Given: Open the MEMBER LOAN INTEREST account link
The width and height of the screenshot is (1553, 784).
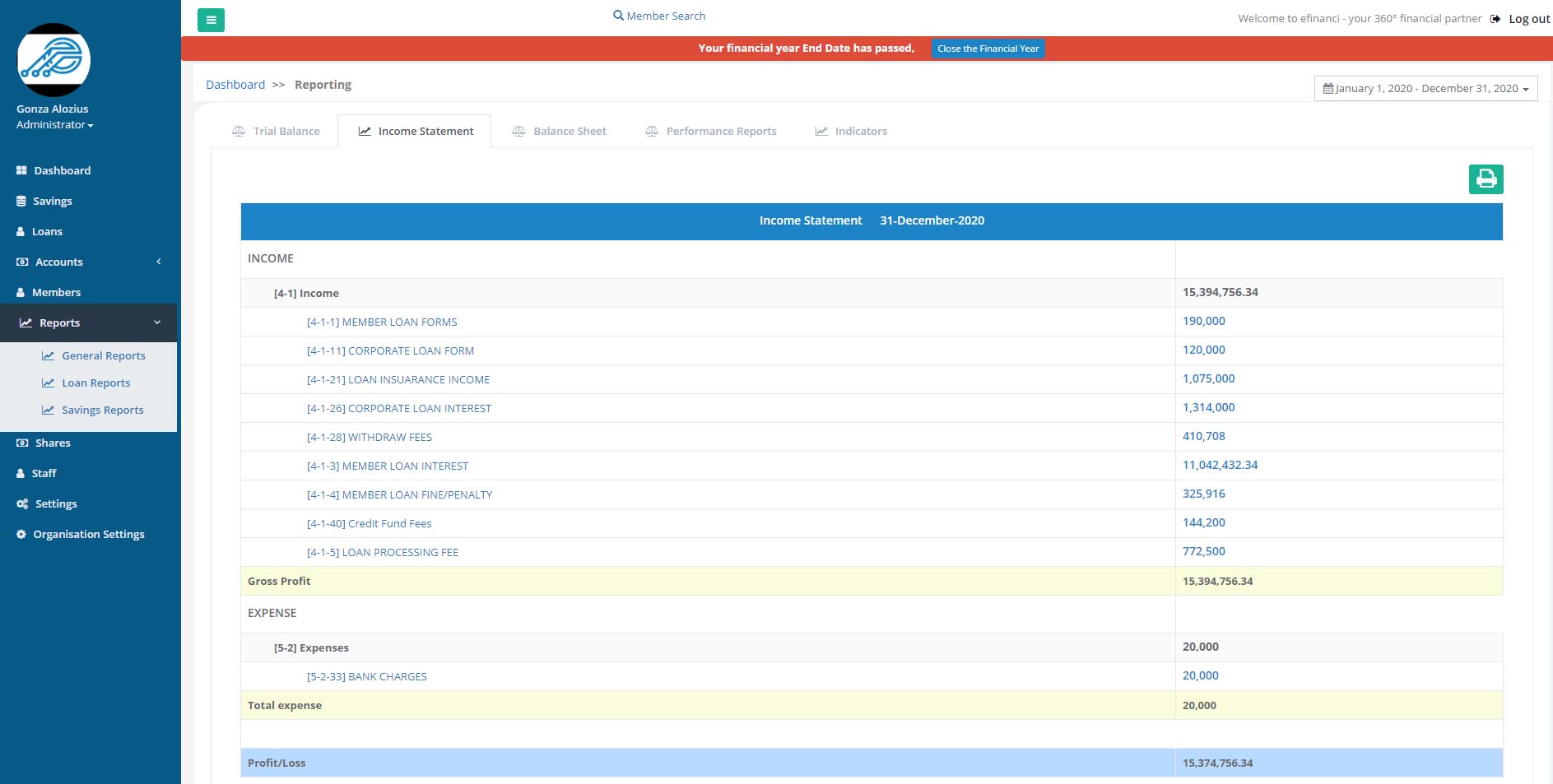Looking at the screenshot, I should (x=388, y=466).
